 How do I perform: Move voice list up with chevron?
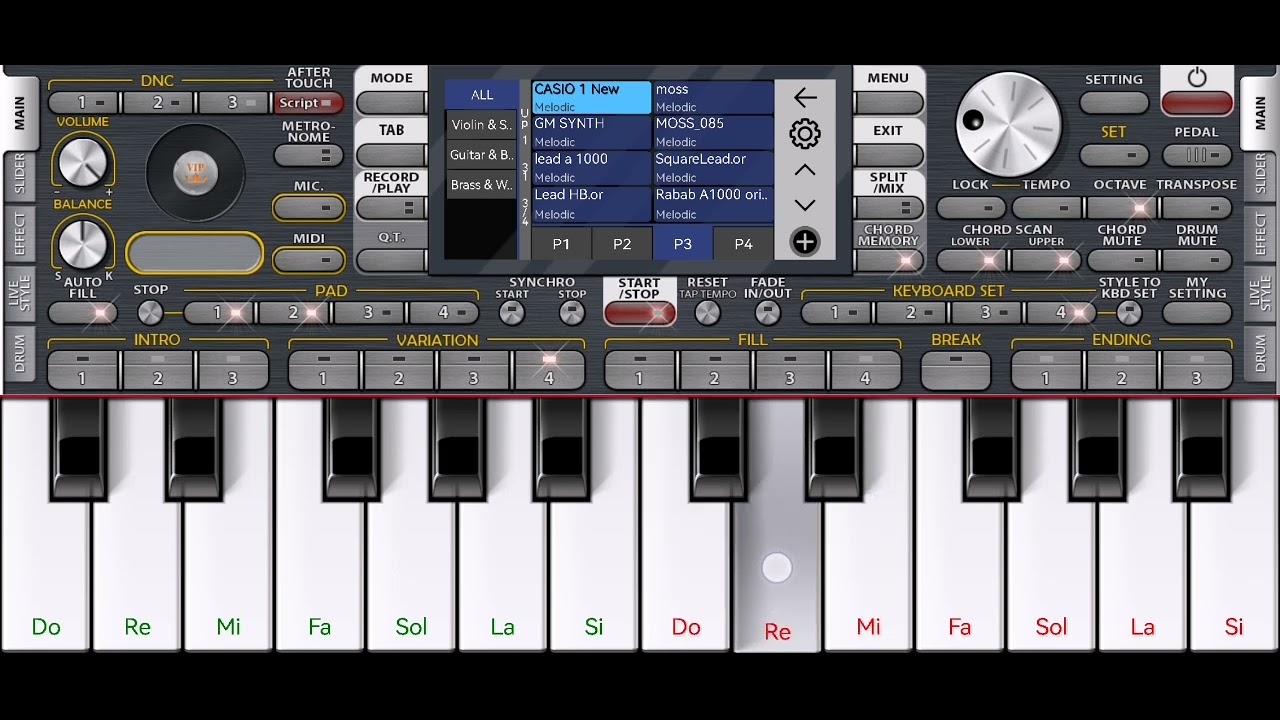(x=805, y=170)
